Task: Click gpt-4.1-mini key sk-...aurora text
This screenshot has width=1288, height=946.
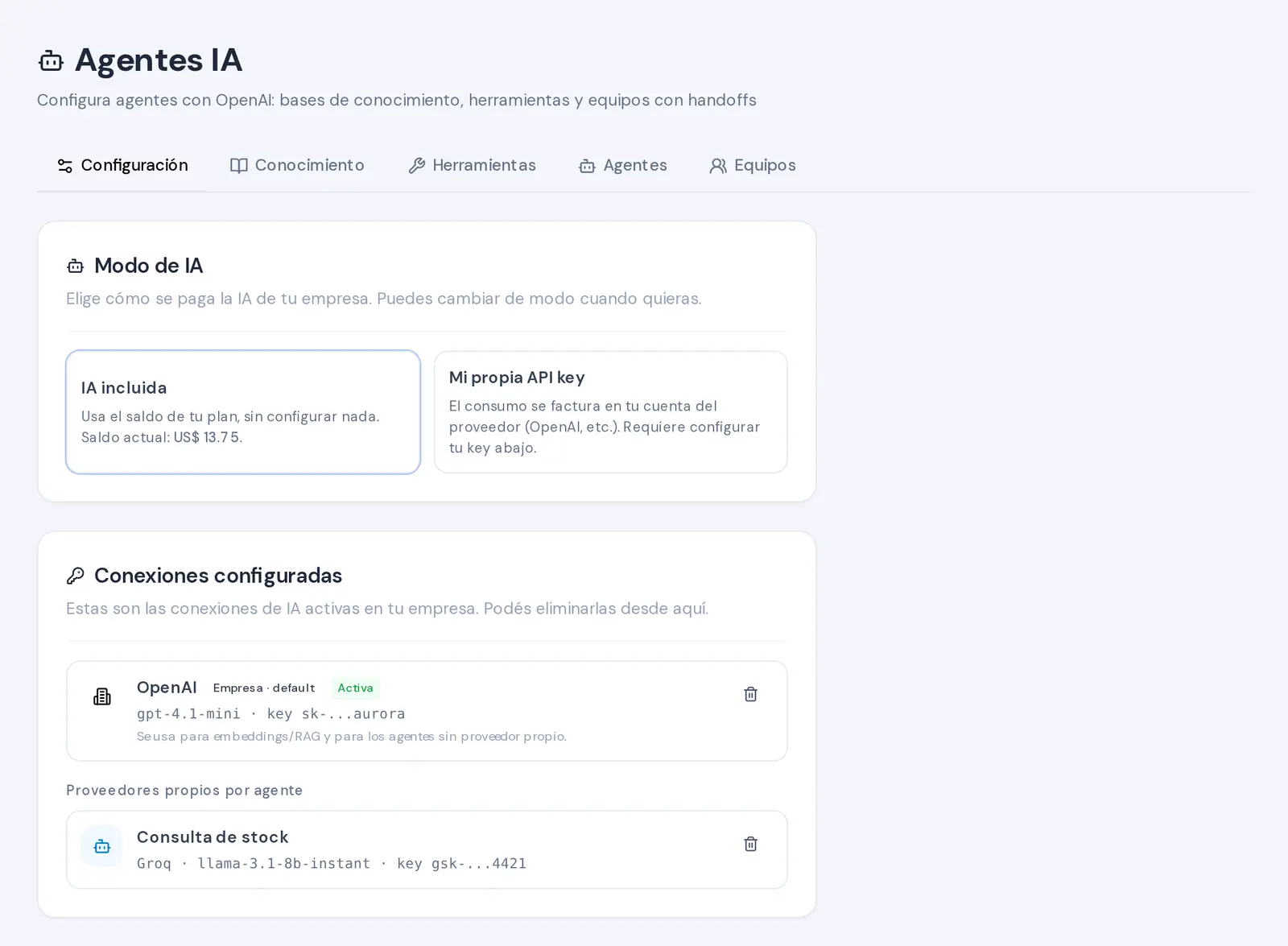Action: coord(270,714)
